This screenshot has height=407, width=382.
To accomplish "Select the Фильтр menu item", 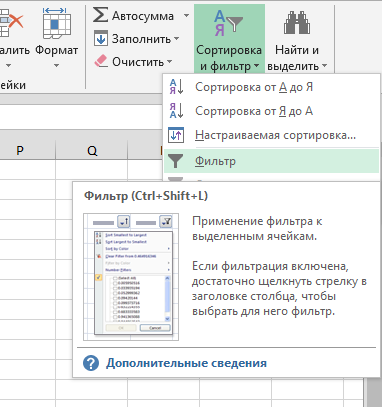I will point(272,161).
